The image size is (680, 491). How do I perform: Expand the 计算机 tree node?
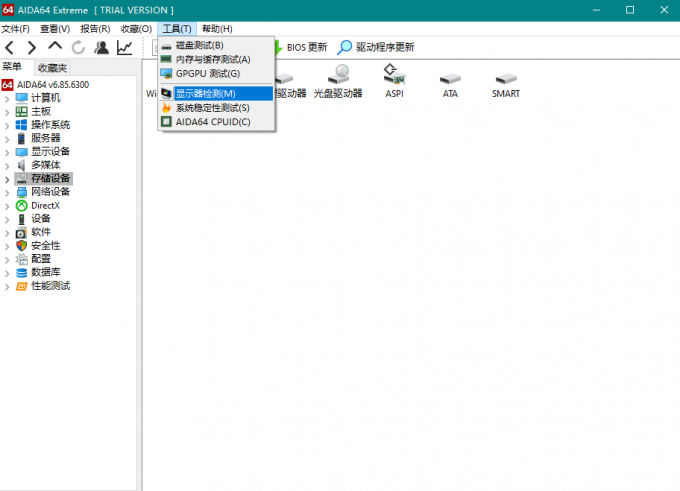tap(7, 98)
